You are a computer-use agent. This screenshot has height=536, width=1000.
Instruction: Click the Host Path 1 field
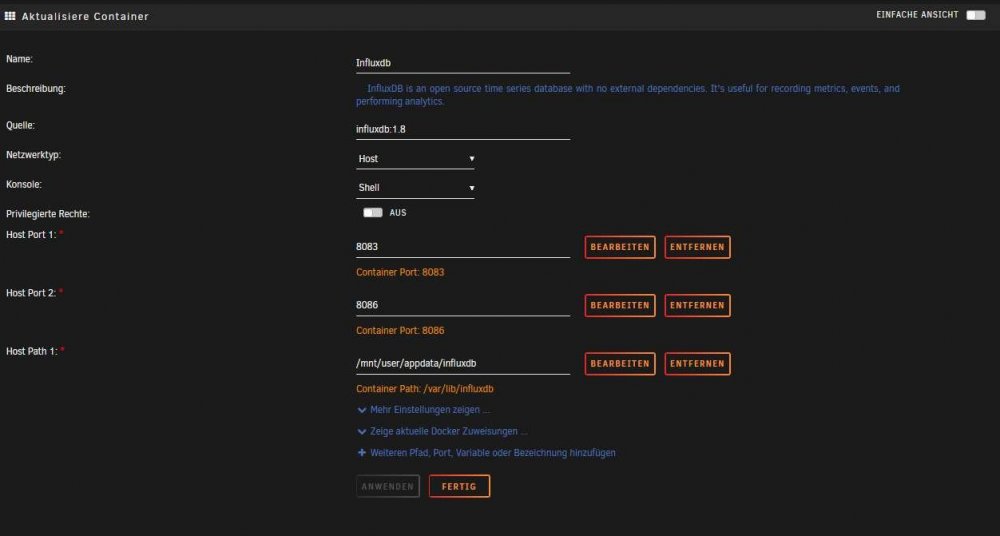point(463,363)
